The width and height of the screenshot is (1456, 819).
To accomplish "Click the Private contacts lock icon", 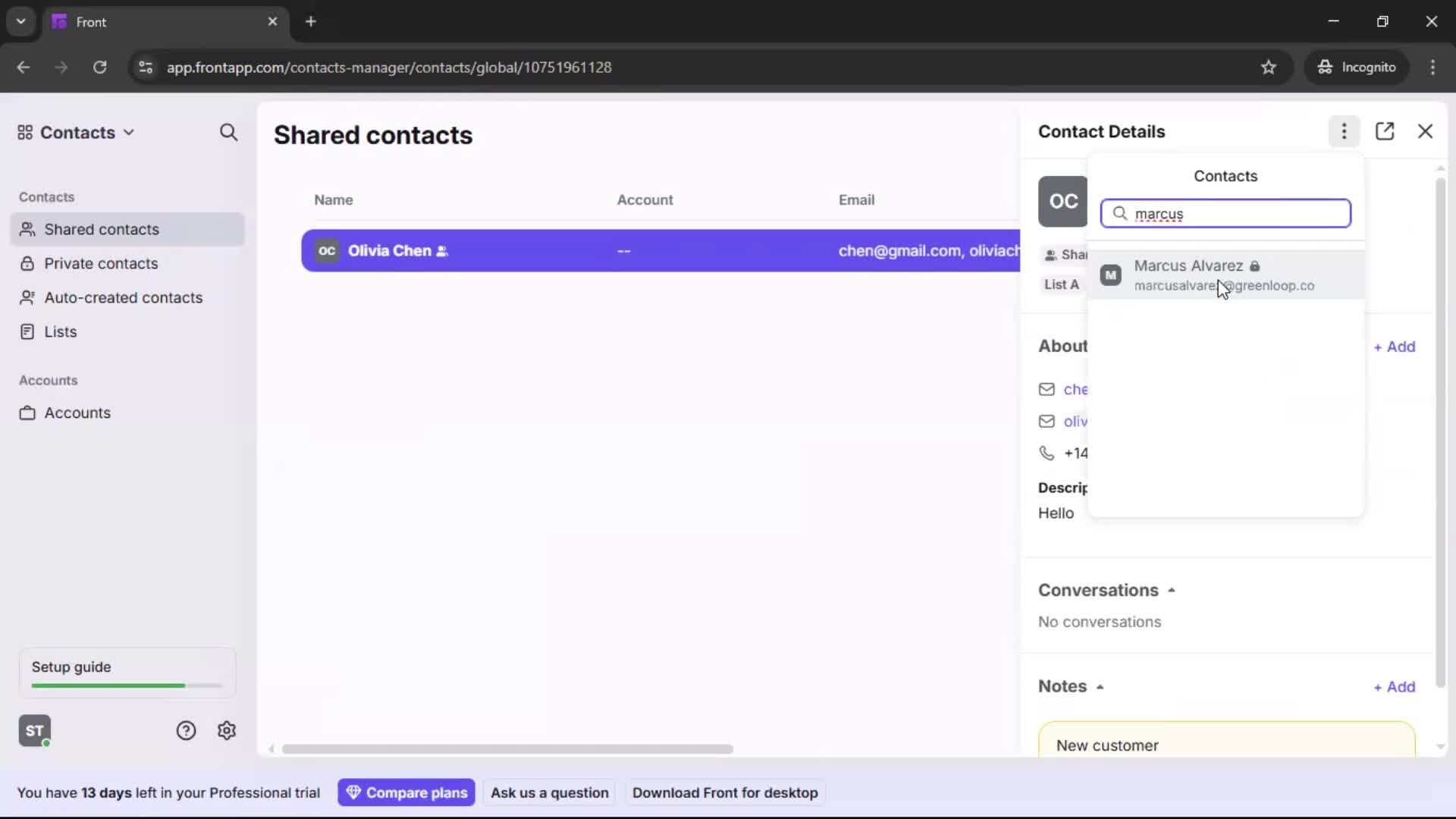I will coord(27,263).
